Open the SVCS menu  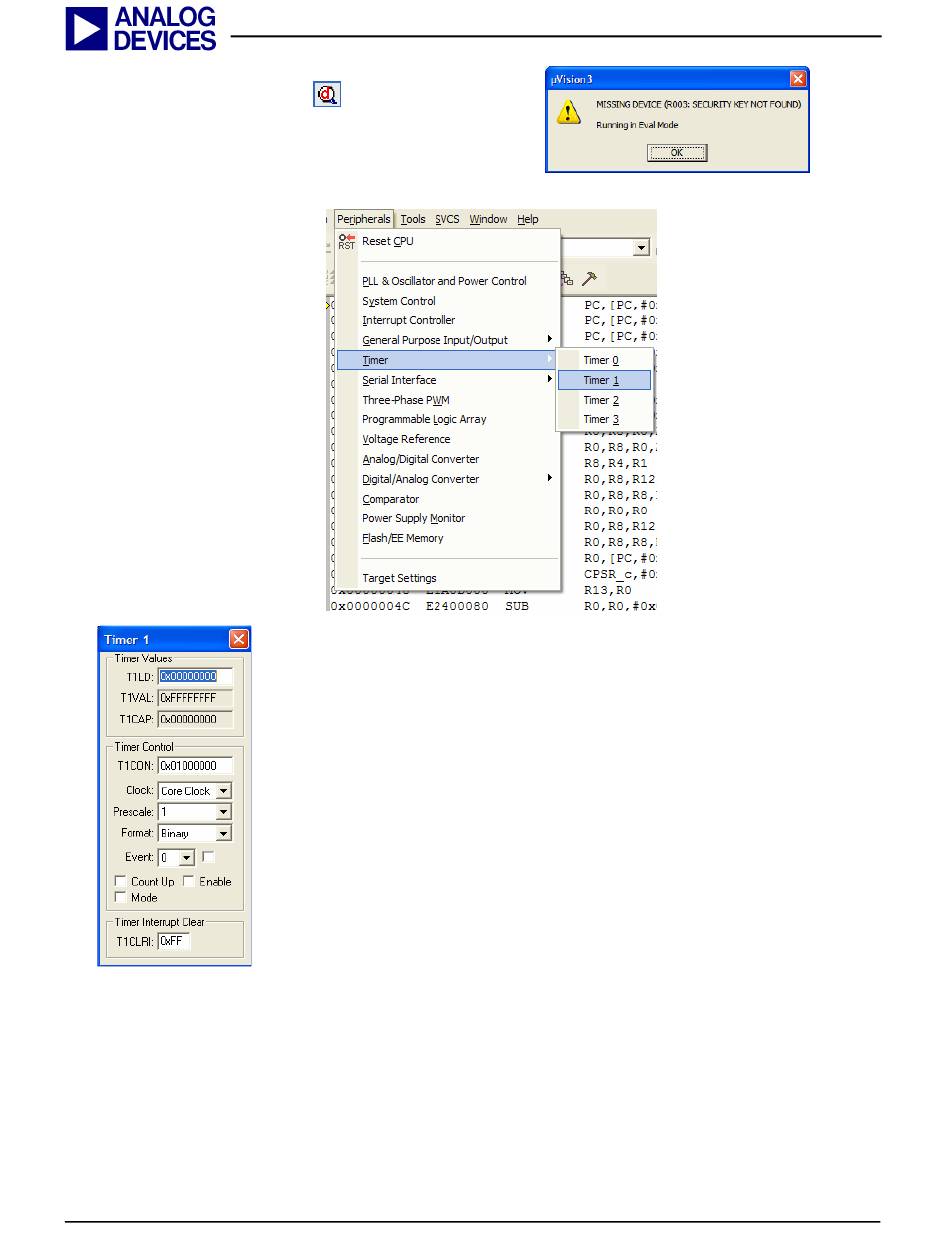click(x=447, y=219)
